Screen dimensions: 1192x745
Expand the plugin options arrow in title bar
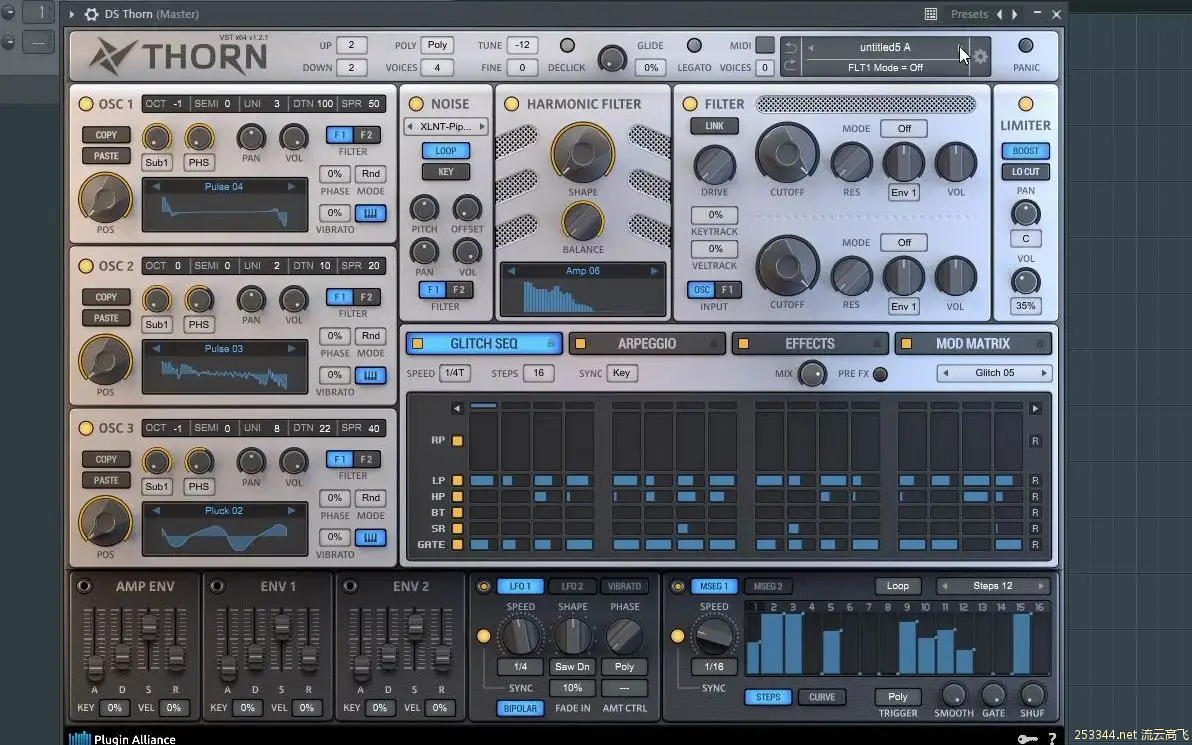72,14
